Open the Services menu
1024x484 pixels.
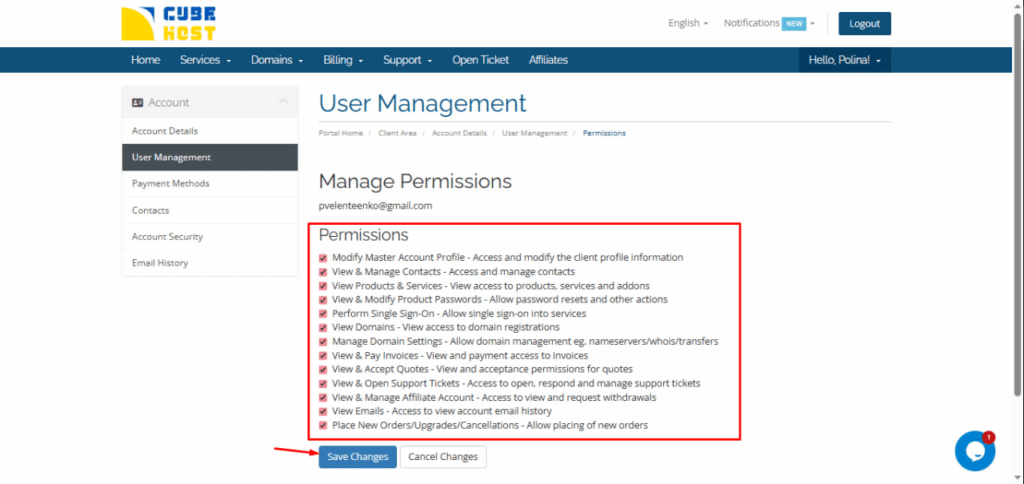[x=205, y=60]
